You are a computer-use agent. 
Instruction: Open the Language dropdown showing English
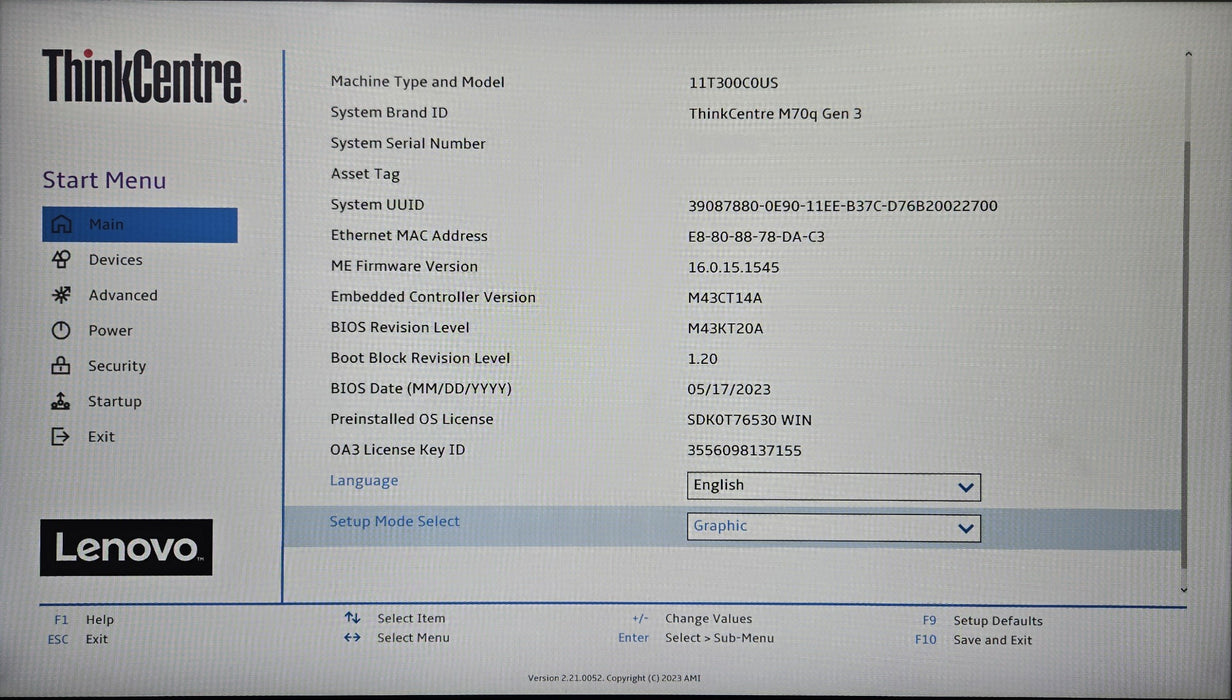[x=834, y=487]
